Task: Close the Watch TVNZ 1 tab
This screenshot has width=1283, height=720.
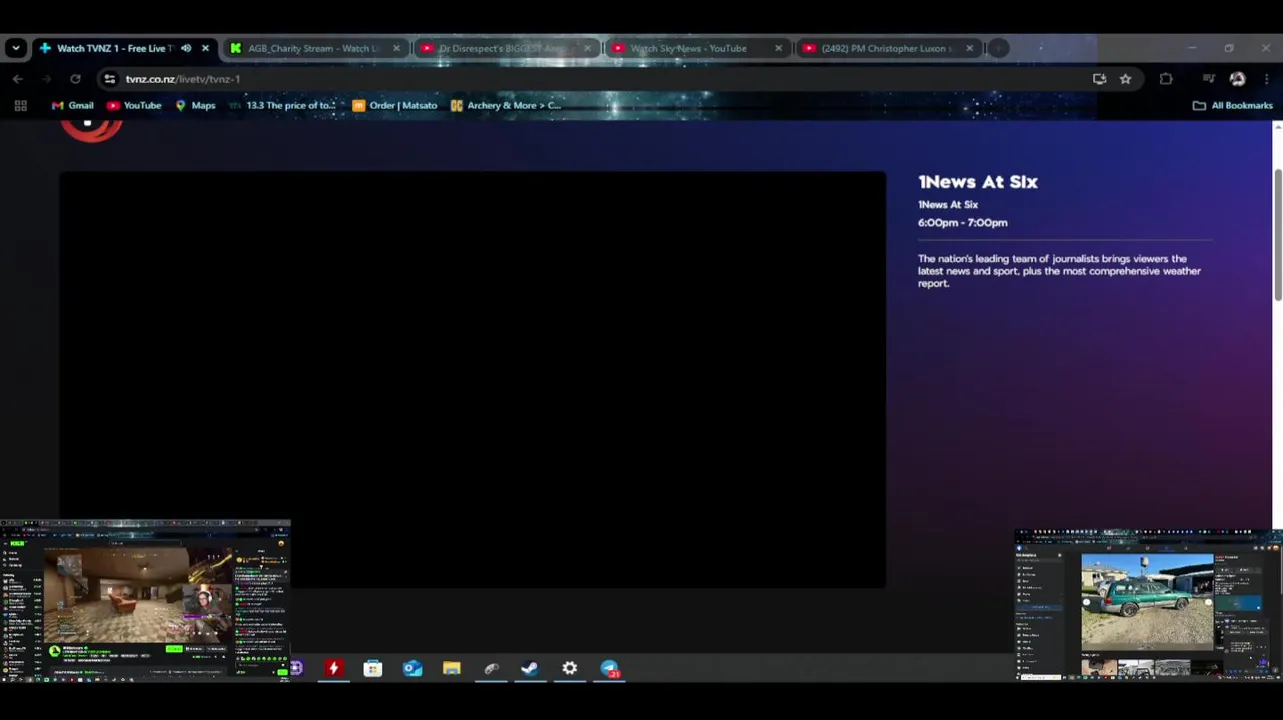Action: click(x=205, y=48)
